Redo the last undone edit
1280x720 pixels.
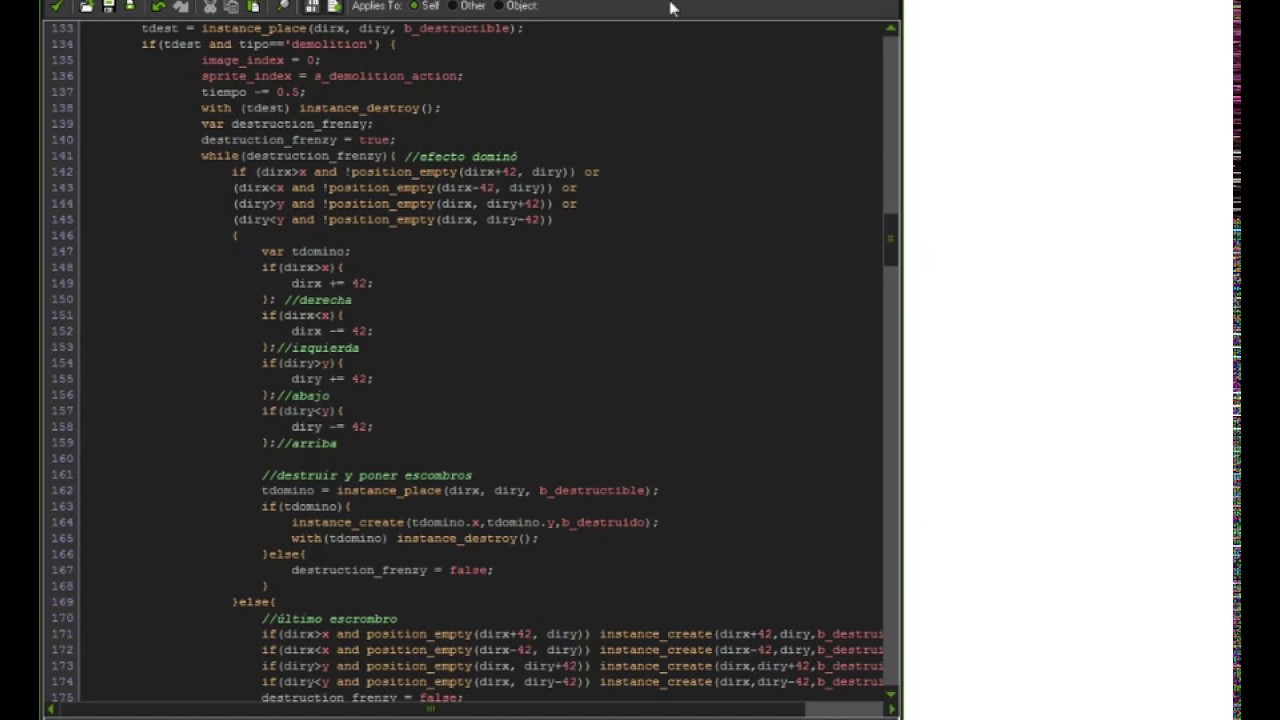(181, 6)
